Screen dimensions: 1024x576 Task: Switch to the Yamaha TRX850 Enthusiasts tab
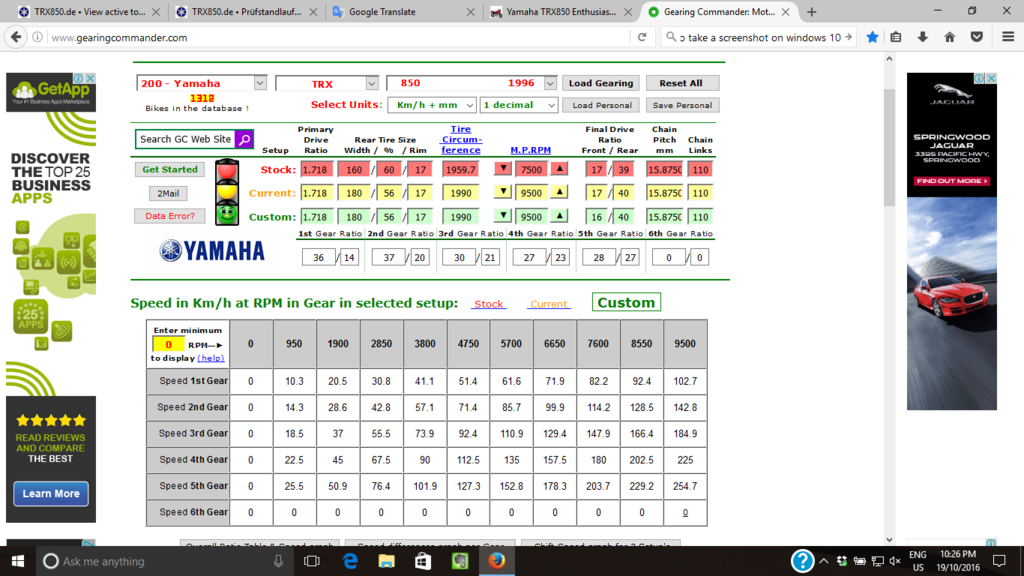560,12
